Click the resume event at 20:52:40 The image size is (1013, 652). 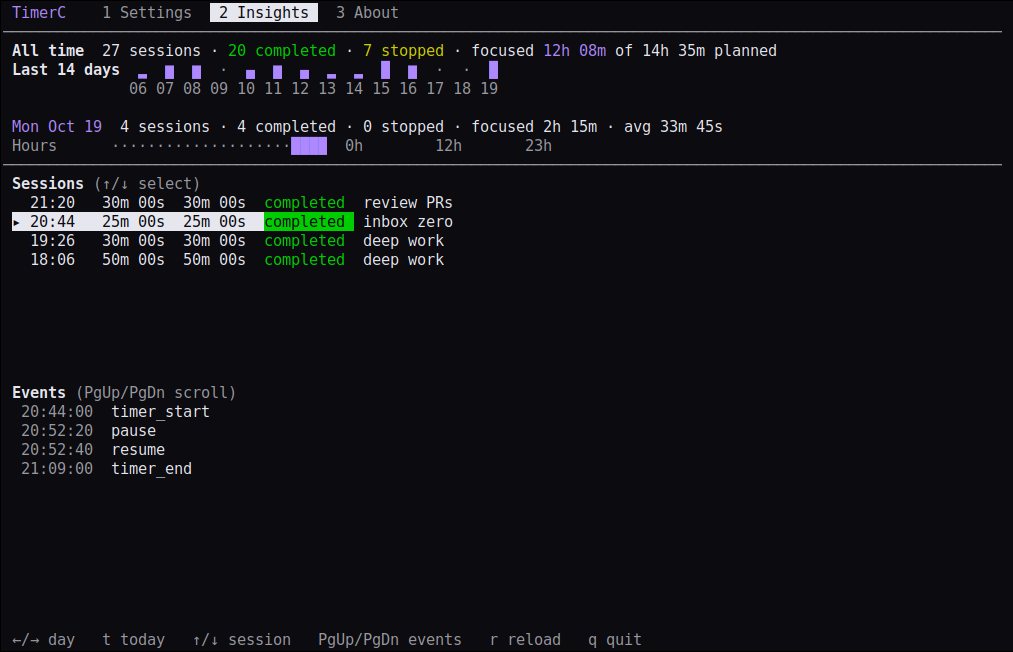point(93,450)
